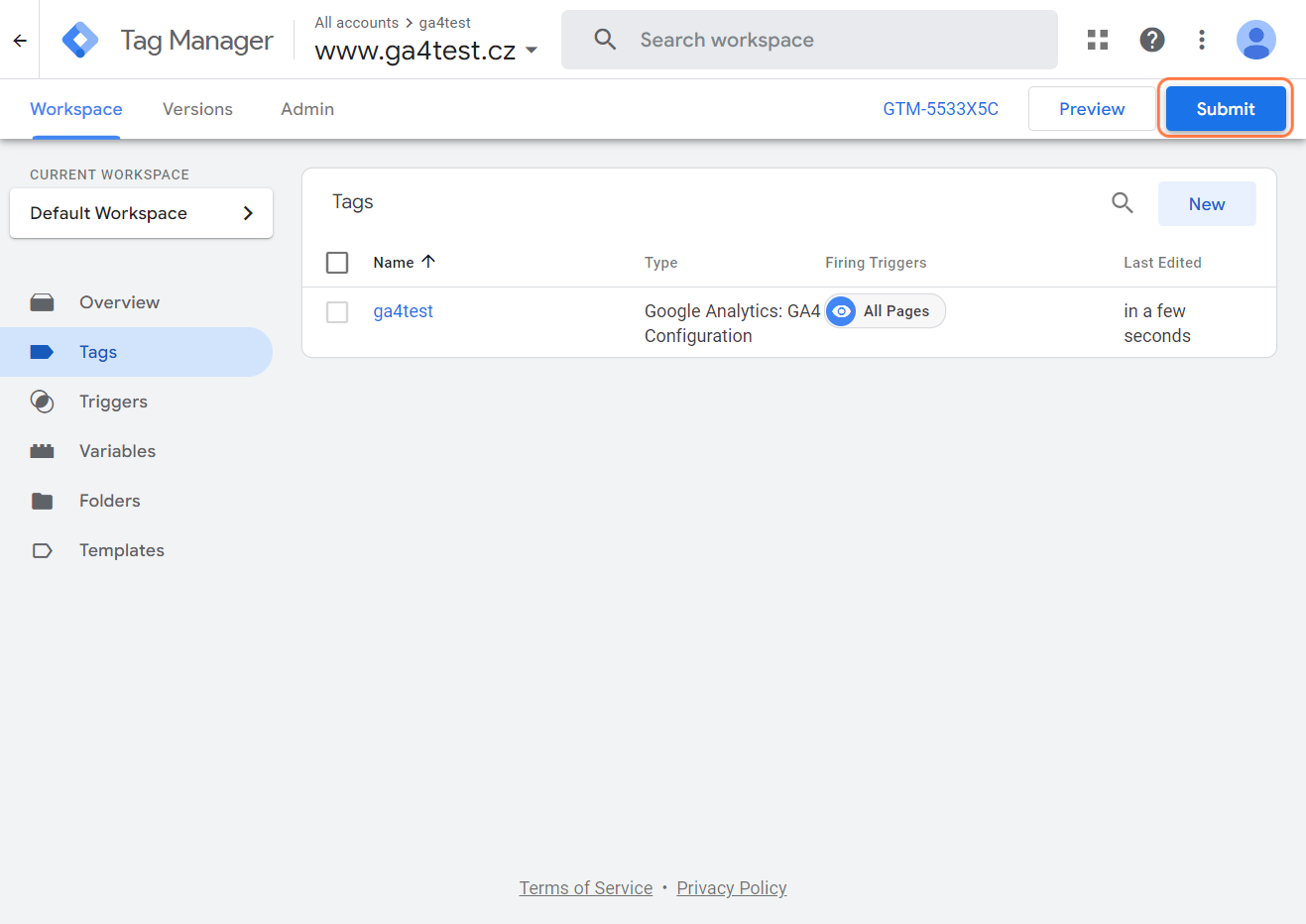Click the Firing Triggers column header
This screenshot has width=1306, height=924.
(x=876, y=263)
